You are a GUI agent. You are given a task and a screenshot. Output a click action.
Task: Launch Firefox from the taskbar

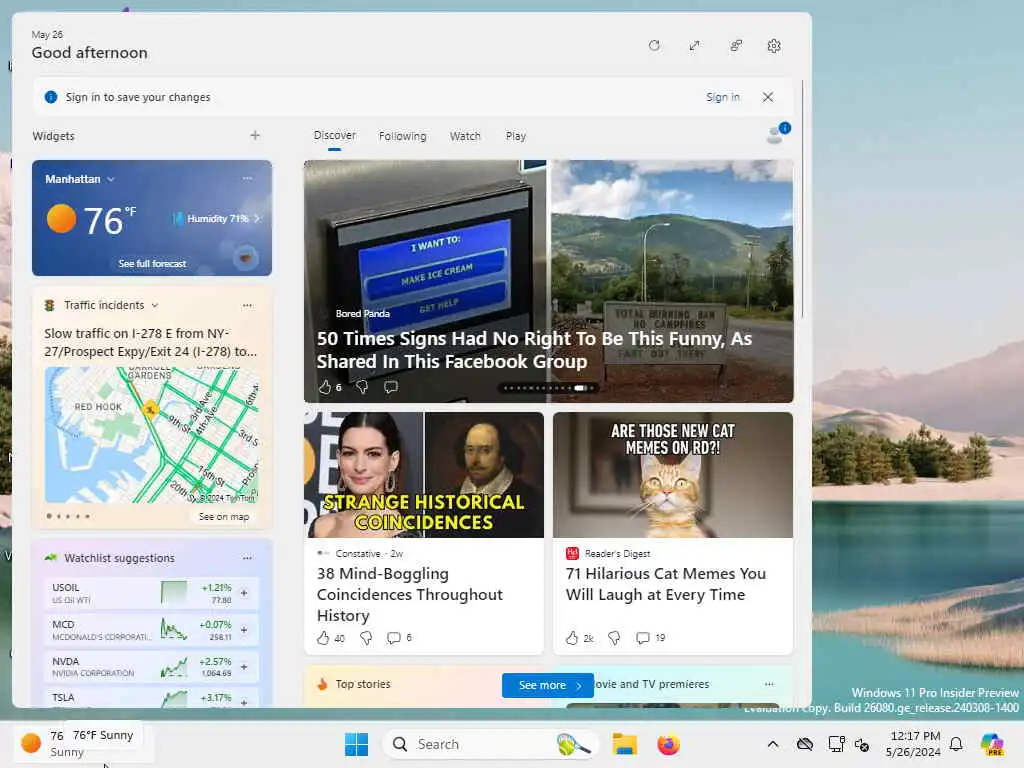coord(668,744)
